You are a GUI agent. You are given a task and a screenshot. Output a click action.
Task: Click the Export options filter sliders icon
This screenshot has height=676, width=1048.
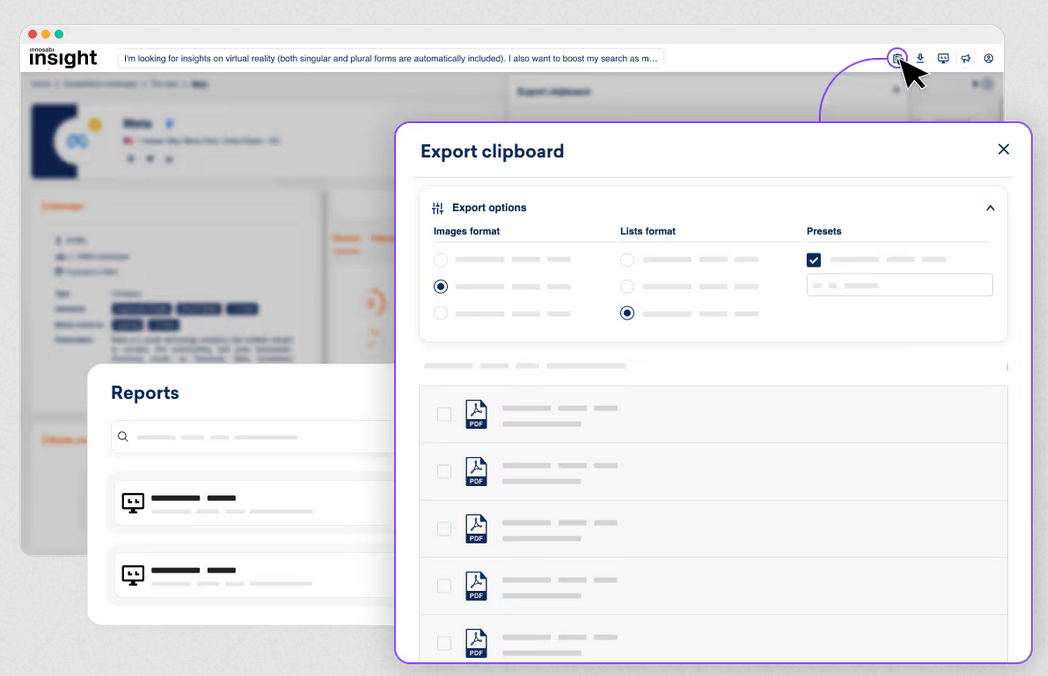(438, 208)
